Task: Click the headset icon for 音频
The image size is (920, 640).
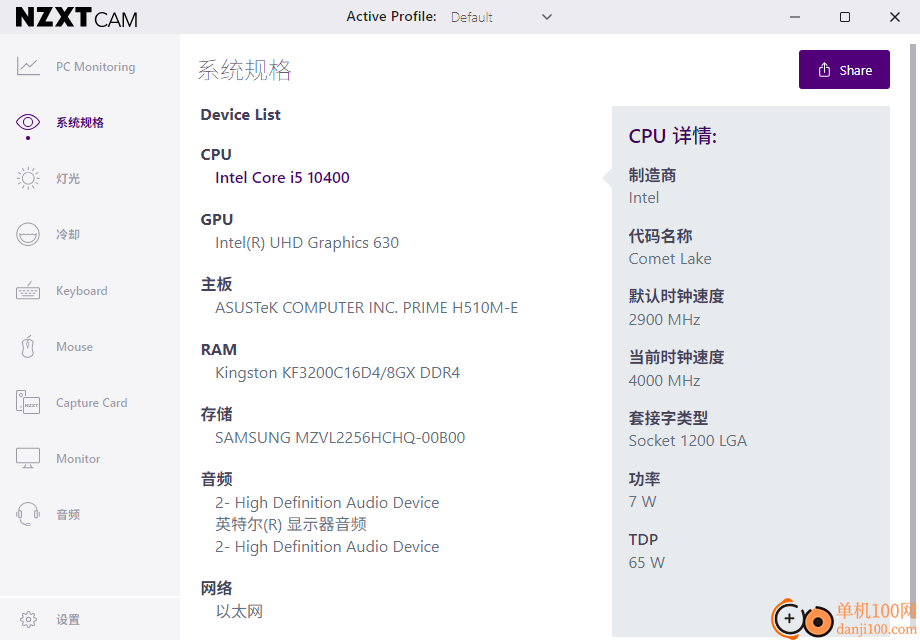Action: click(28, 514)
